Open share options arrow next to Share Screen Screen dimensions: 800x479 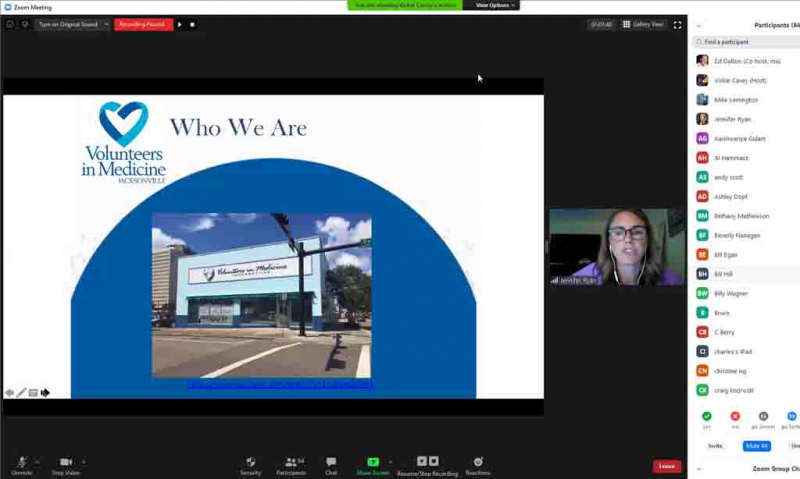pyautogui.click(x=390, y=462)
